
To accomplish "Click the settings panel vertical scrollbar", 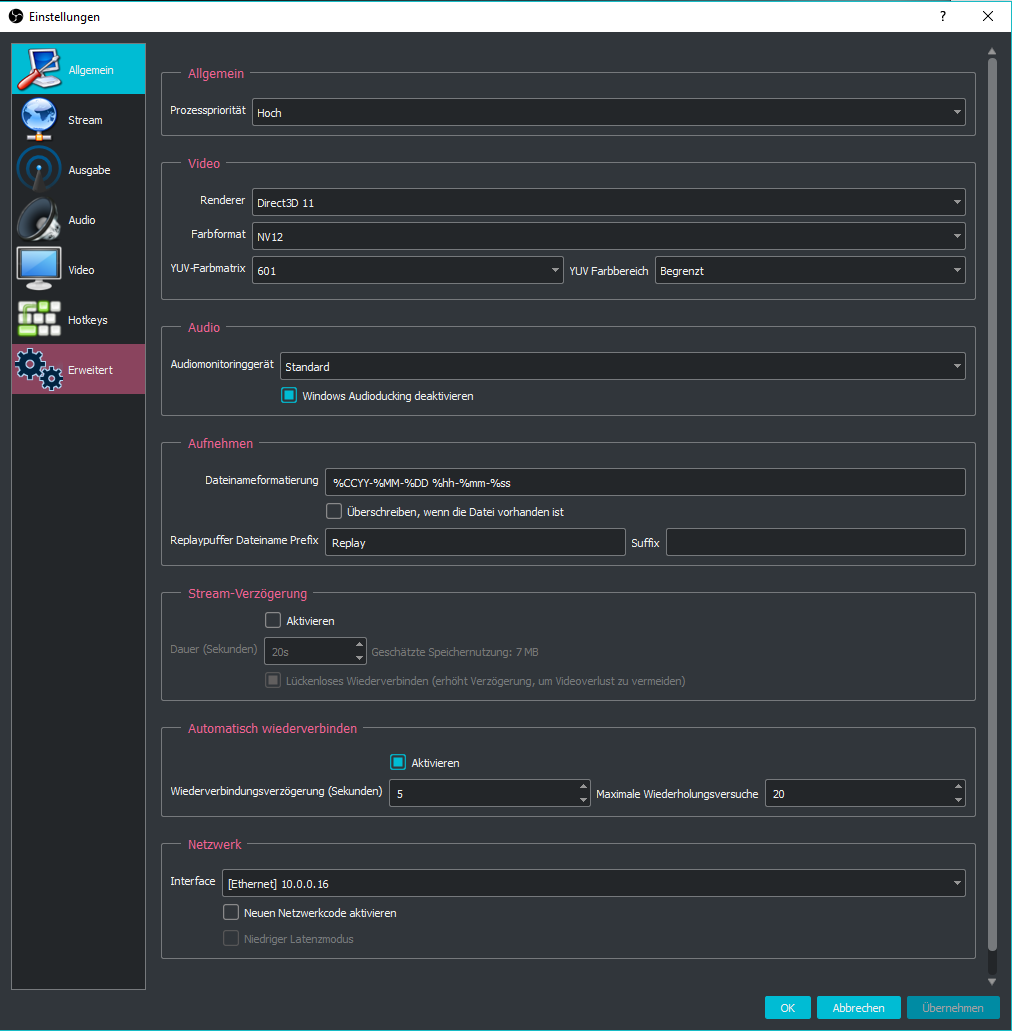I will [x=992, y=500].
